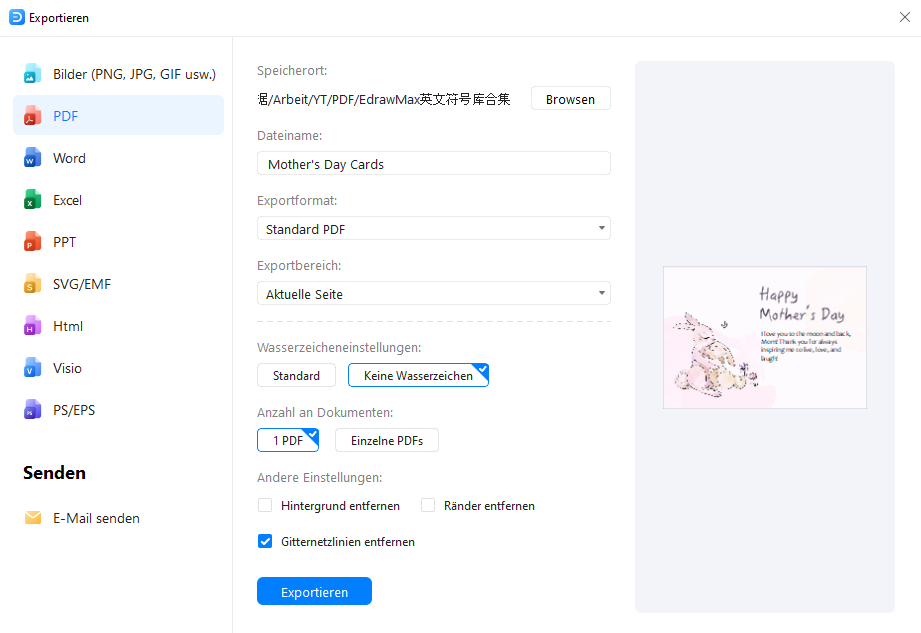This screenshot has height=633, width=921.
Task: Uncheck Gitternetzlinien entfernen
Action: click(265, 542)
